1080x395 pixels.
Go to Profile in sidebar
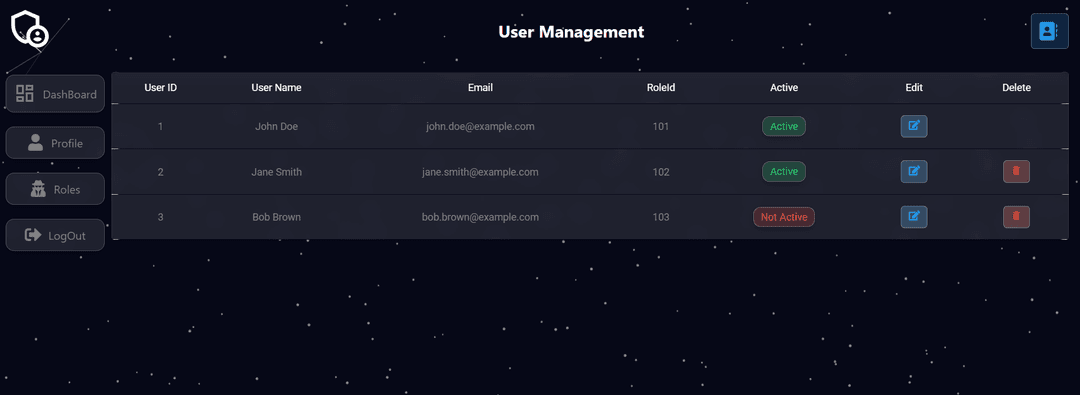tap(55, 143)
